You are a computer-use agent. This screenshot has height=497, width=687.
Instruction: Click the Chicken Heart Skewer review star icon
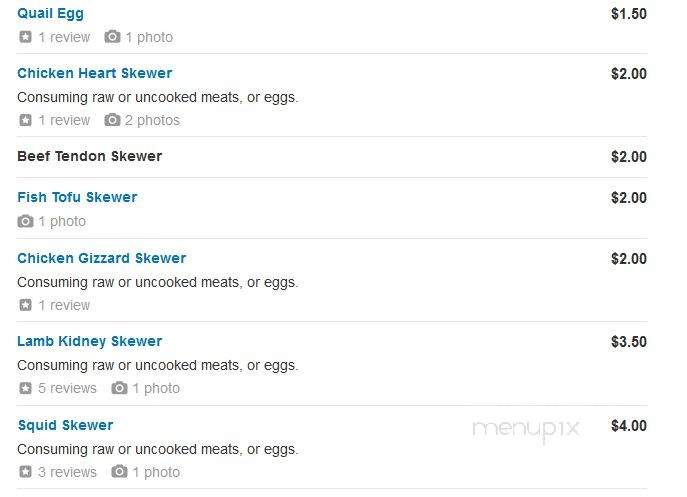point(25,120)
